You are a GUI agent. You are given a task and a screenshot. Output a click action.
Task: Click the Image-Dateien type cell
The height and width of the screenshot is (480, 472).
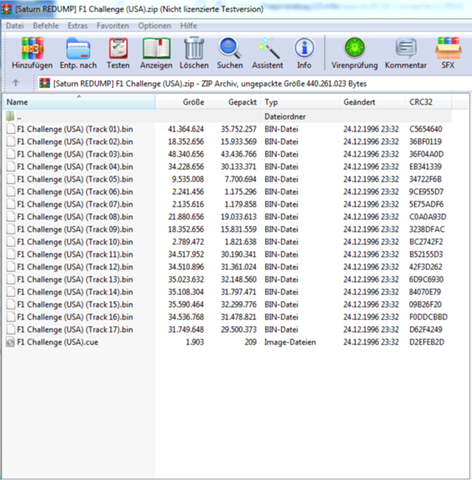point(290,342)
